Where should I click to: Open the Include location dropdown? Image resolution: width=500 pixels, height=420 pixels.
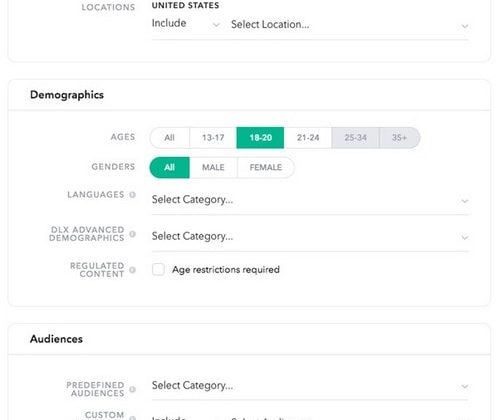point(186,24)
